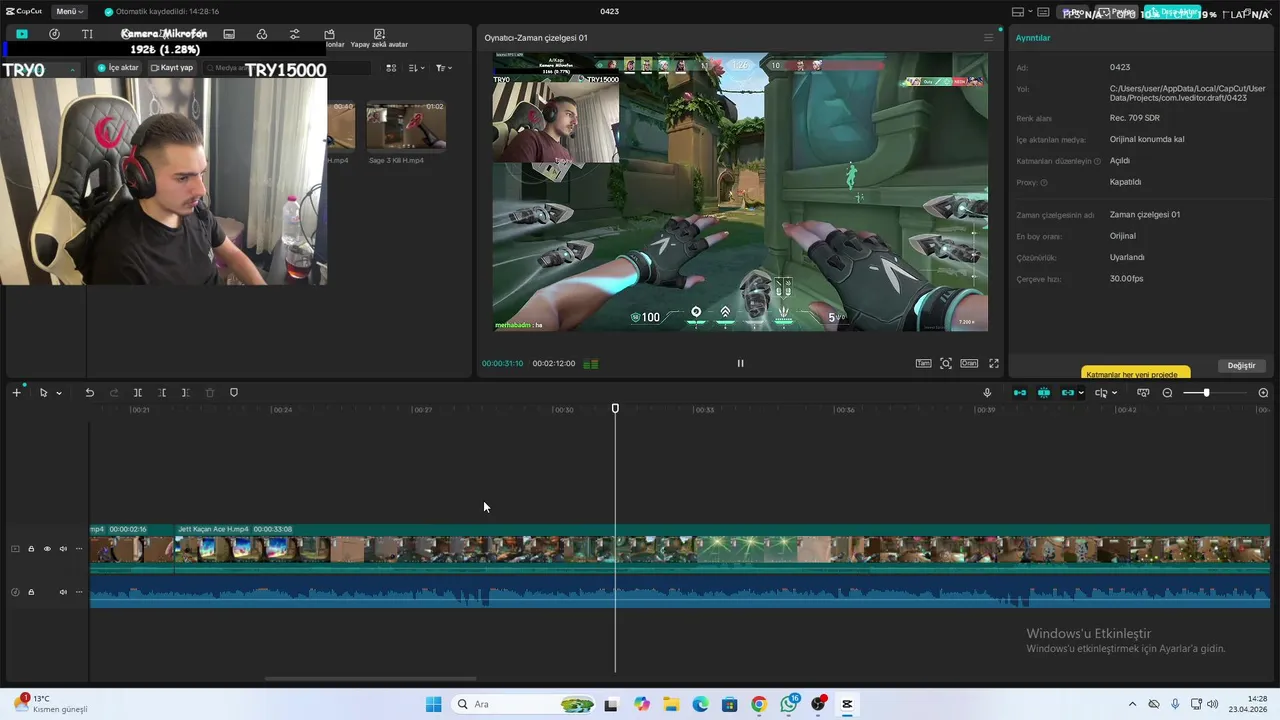Open the Templates tab icon
Screen dimensions: 1280x720
pyautogui.click(x=329, y=34)
